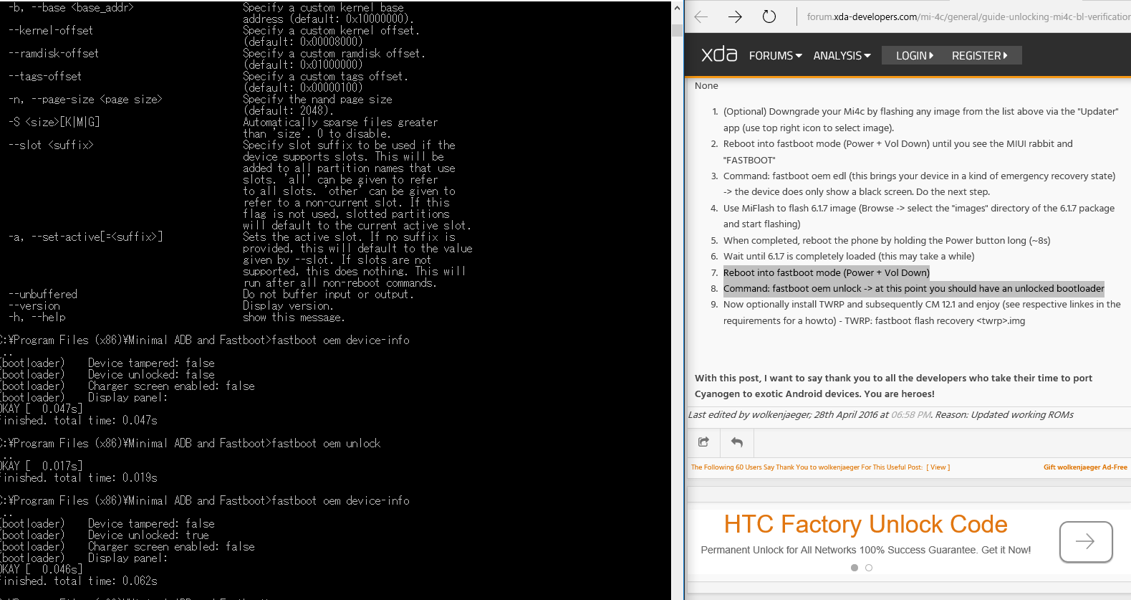
Task: Select '--slot <suffix>' option in terminal
Action: (50, 145)
